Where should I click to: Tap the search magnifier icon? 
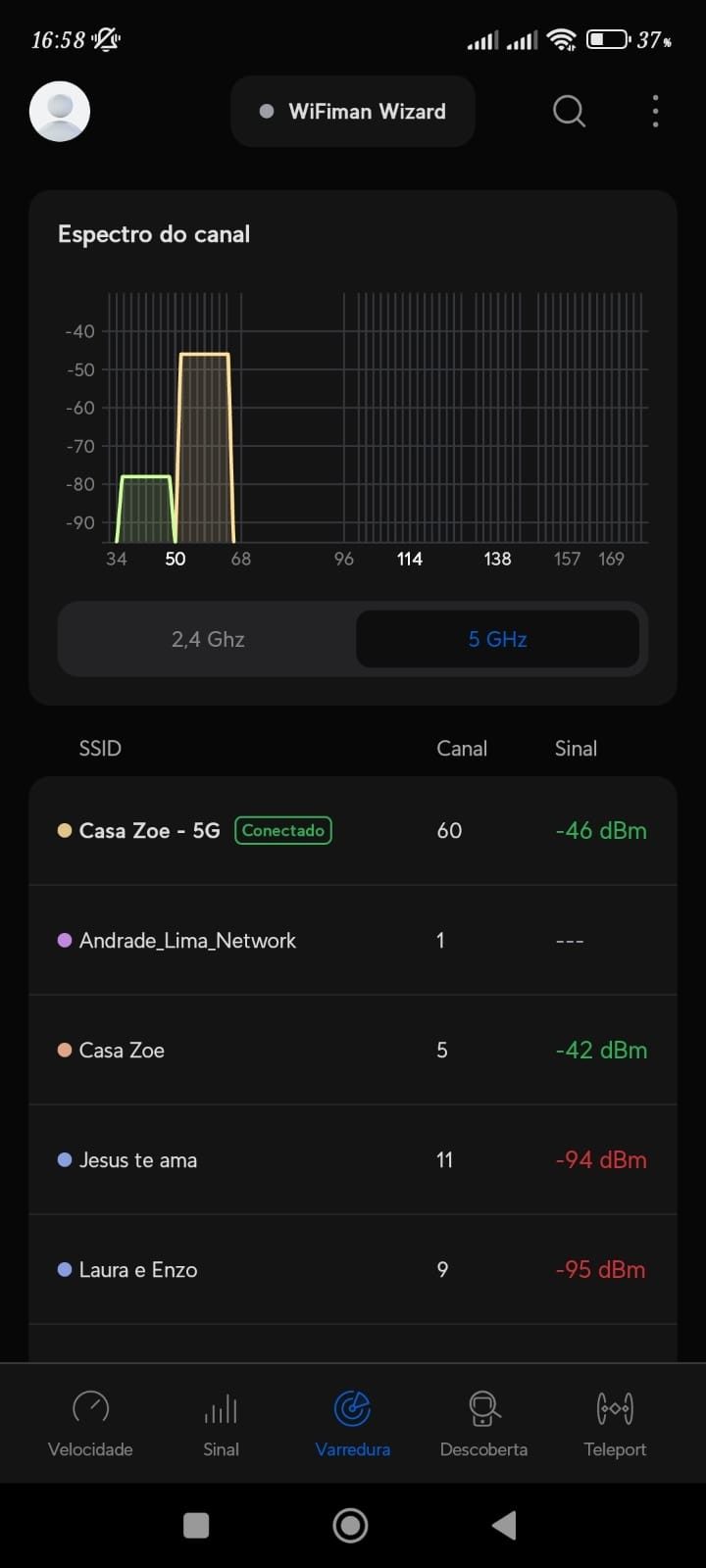coord(569,112)
